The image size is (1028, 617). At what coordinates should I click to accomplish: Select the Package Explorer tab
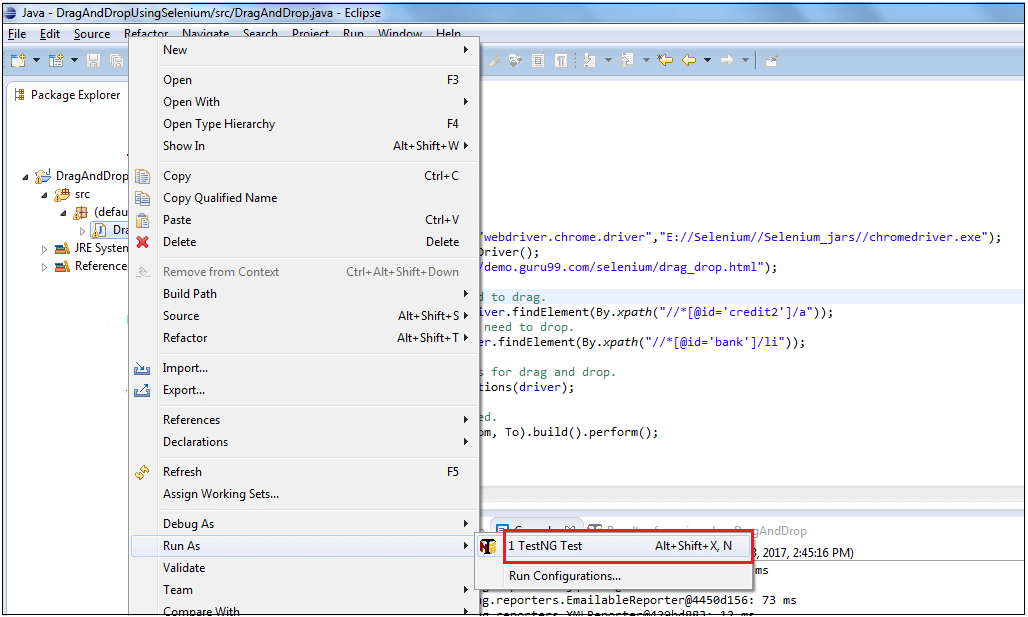pos(74,95)
